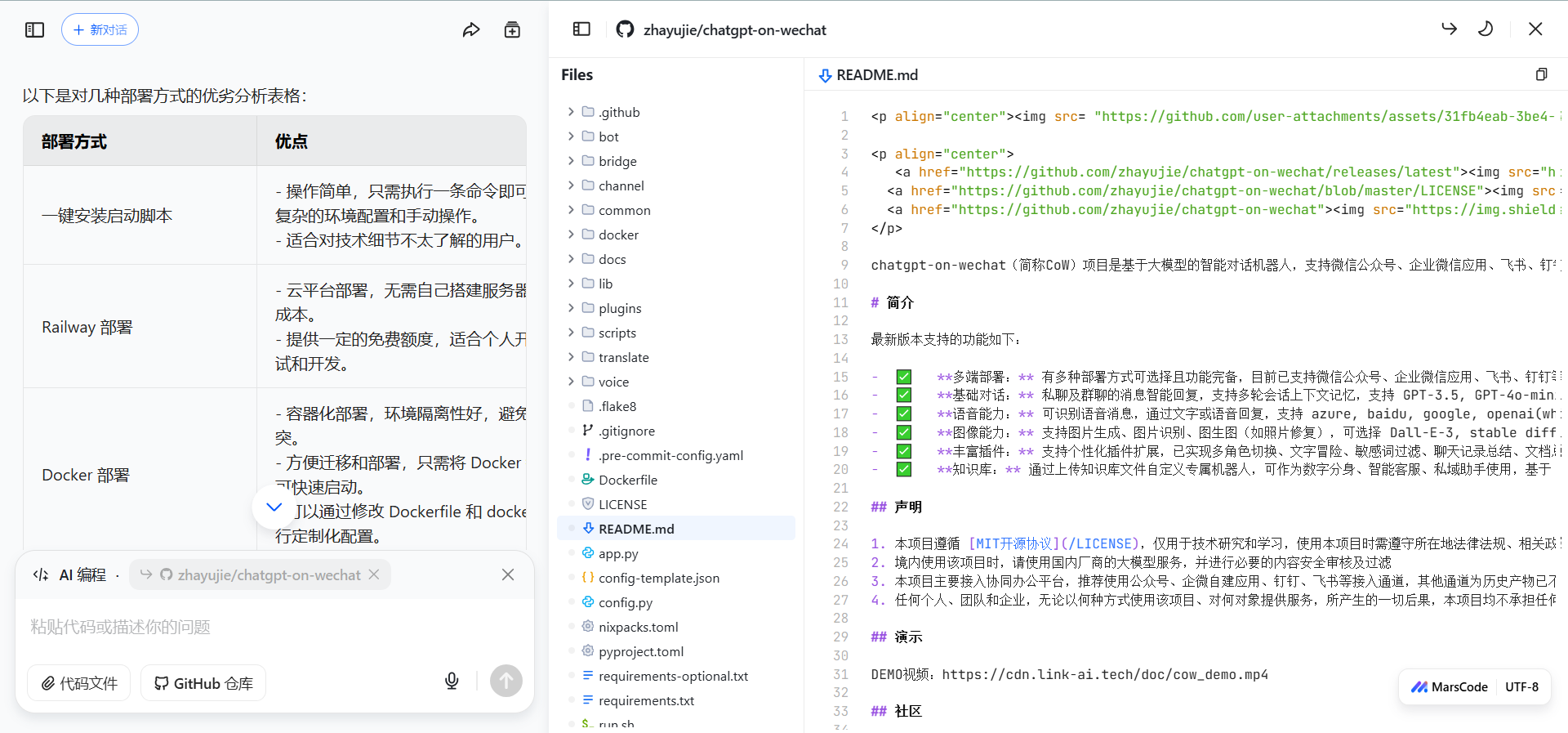Click the whale icon beside Dockerfile
The image size is (1568, 733).
(588, 480)
